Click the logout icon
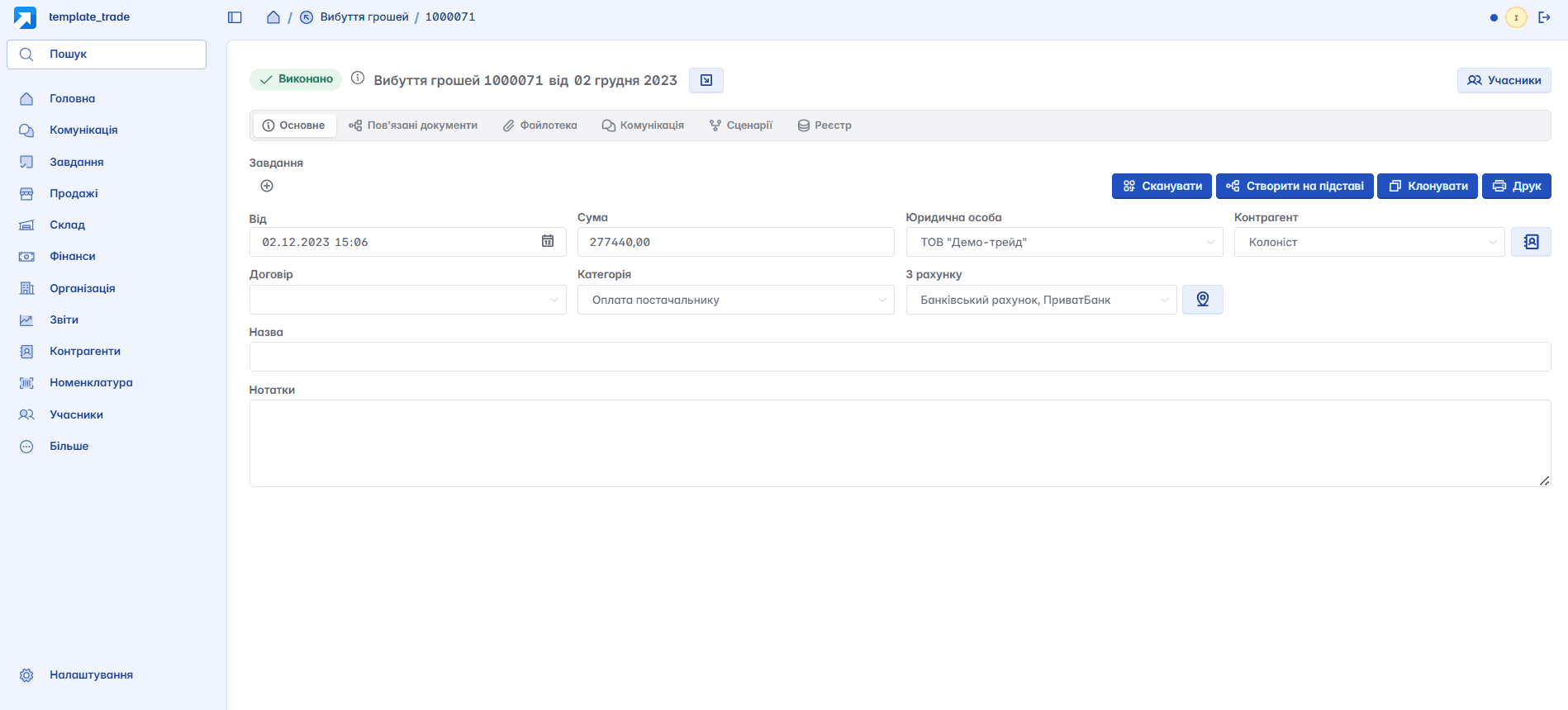The height and width of the screenshot is (710, 1568). 1544,17
